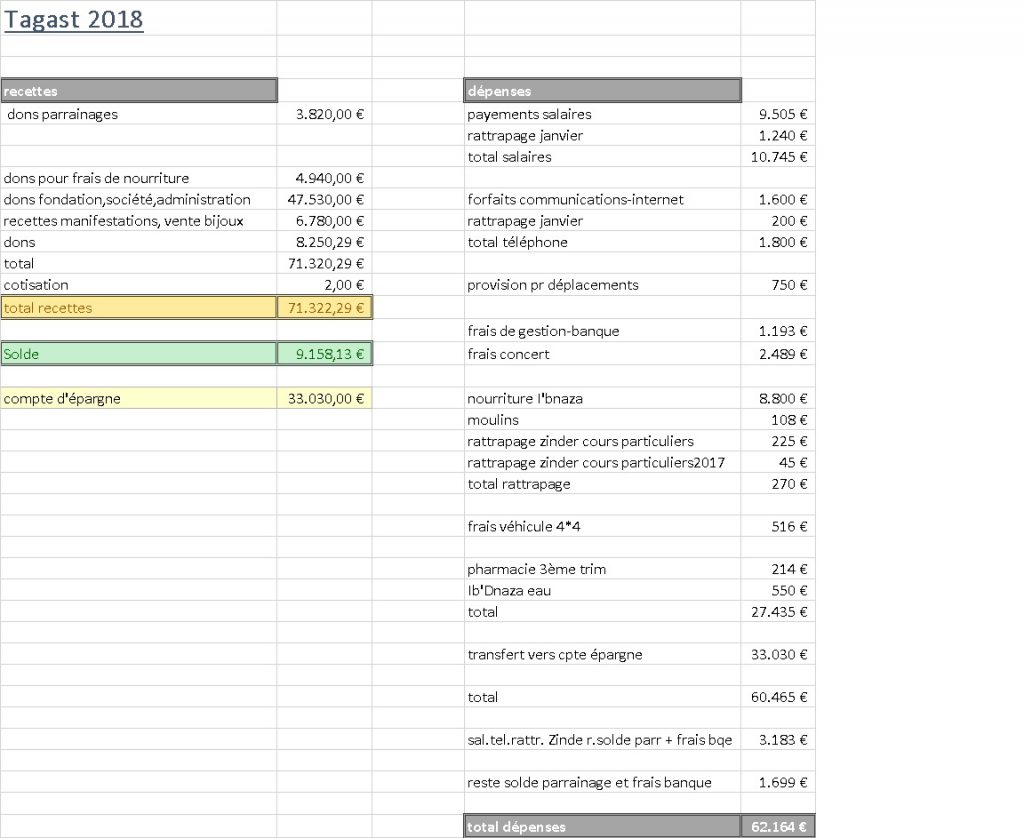Select the 750 € value
Screen dimensions: 1024x838
click(789, 285)
